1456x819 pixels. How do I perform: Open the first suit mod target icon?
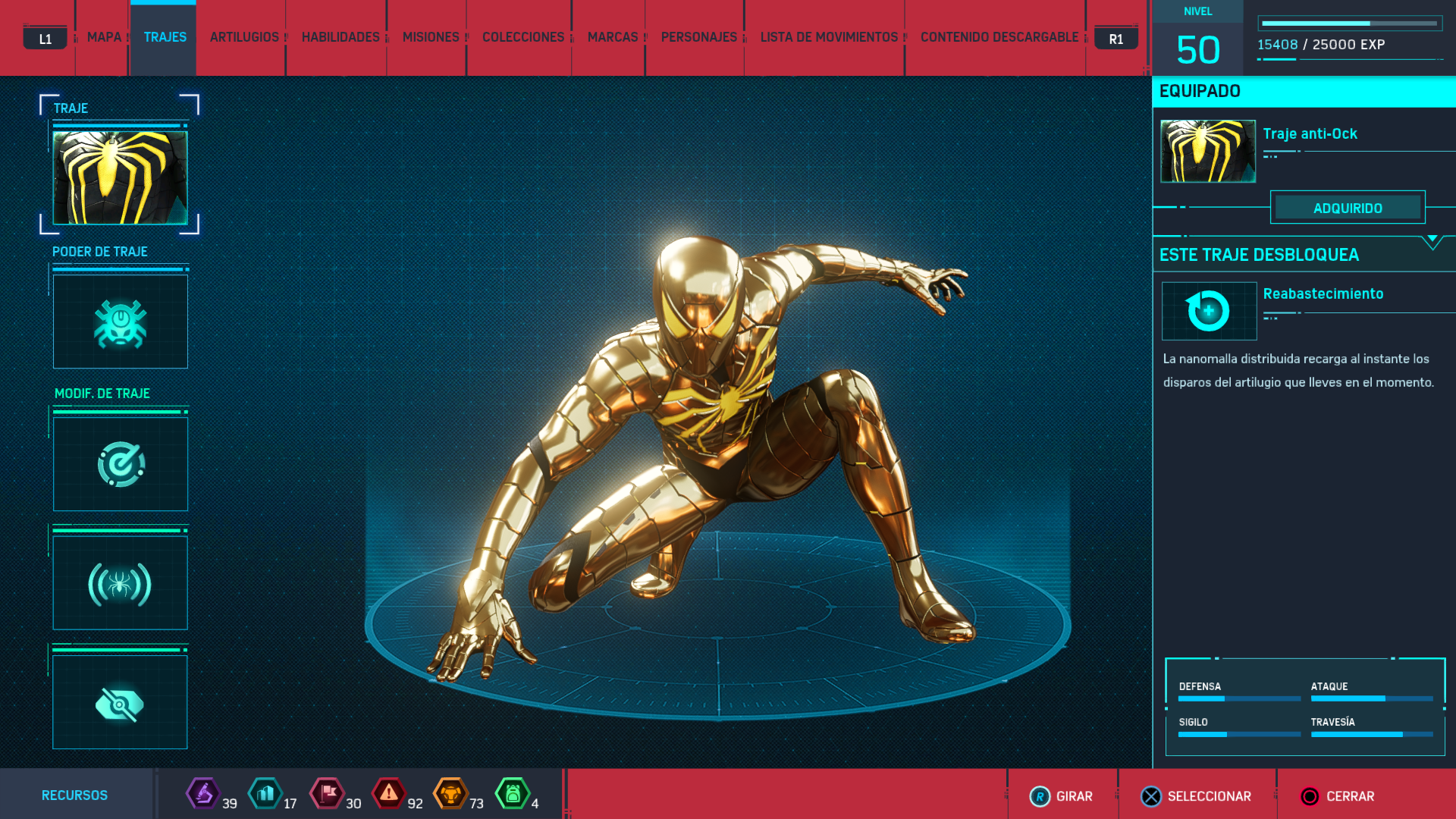point(121,464)
